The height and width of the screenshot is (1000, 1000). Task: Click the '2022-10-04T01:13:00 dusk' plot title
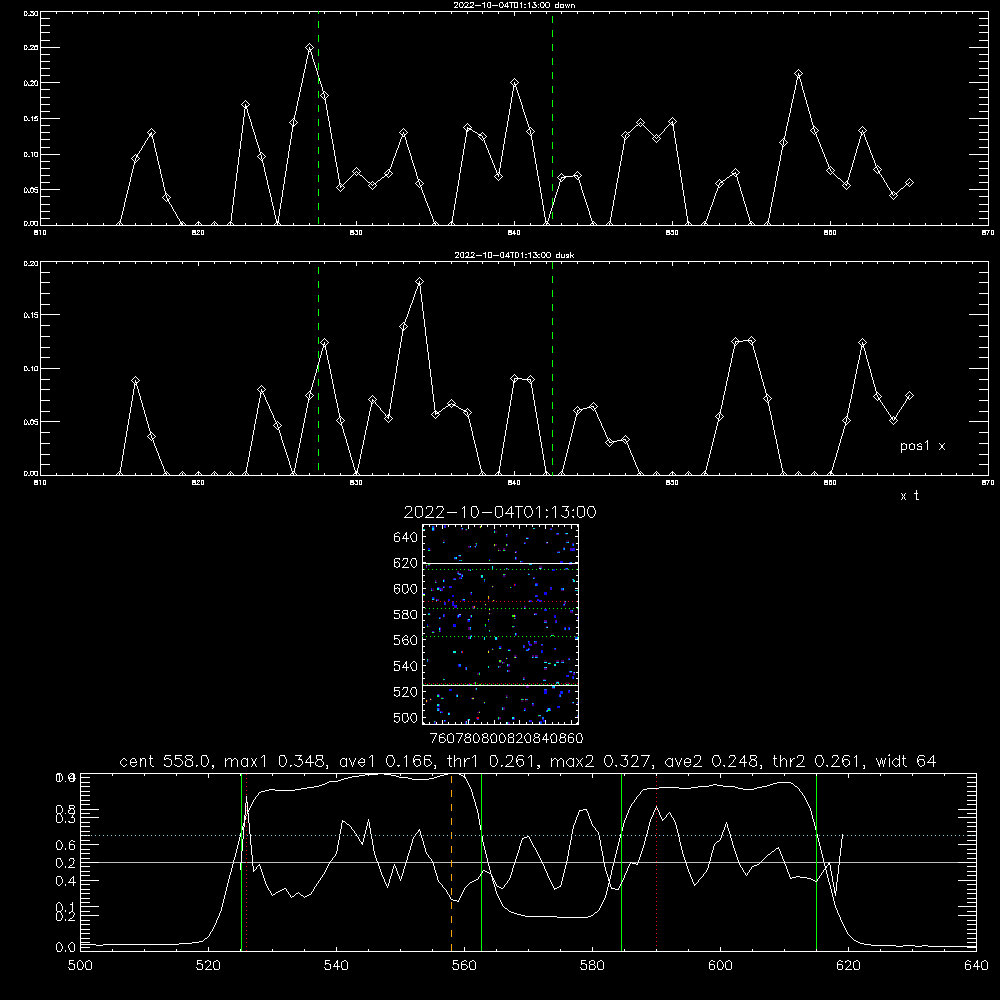pyautogui.click(x=514, y=255)
